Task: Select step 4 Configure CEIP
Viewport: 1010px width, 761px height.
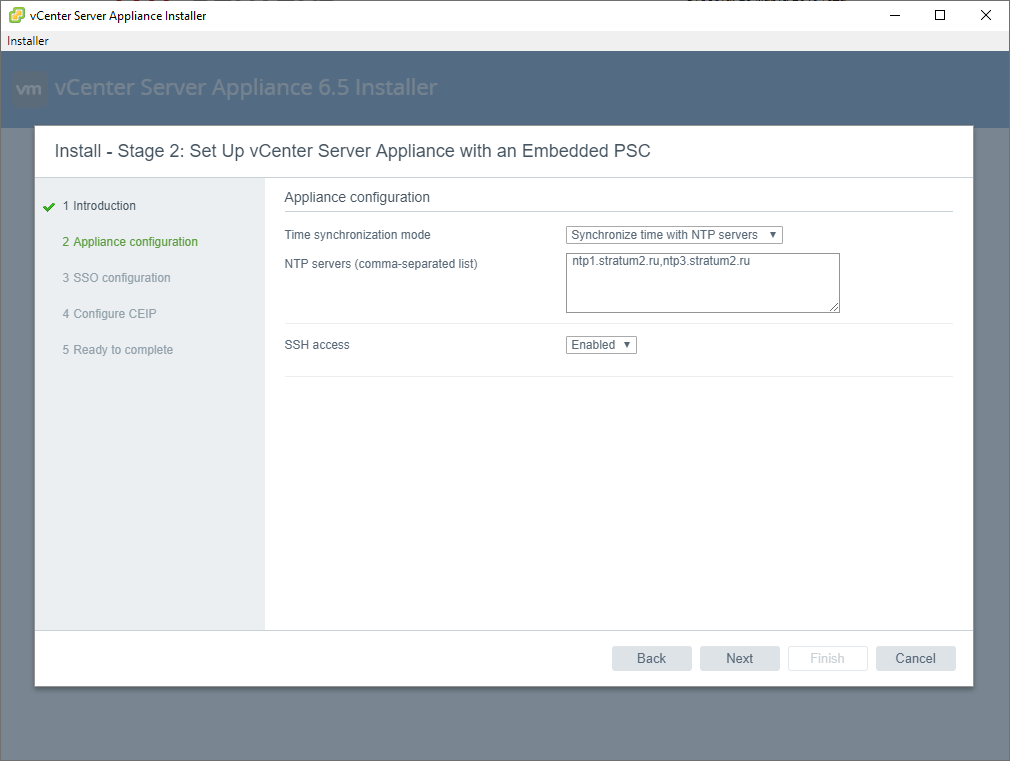Action: tap(109, 314)
